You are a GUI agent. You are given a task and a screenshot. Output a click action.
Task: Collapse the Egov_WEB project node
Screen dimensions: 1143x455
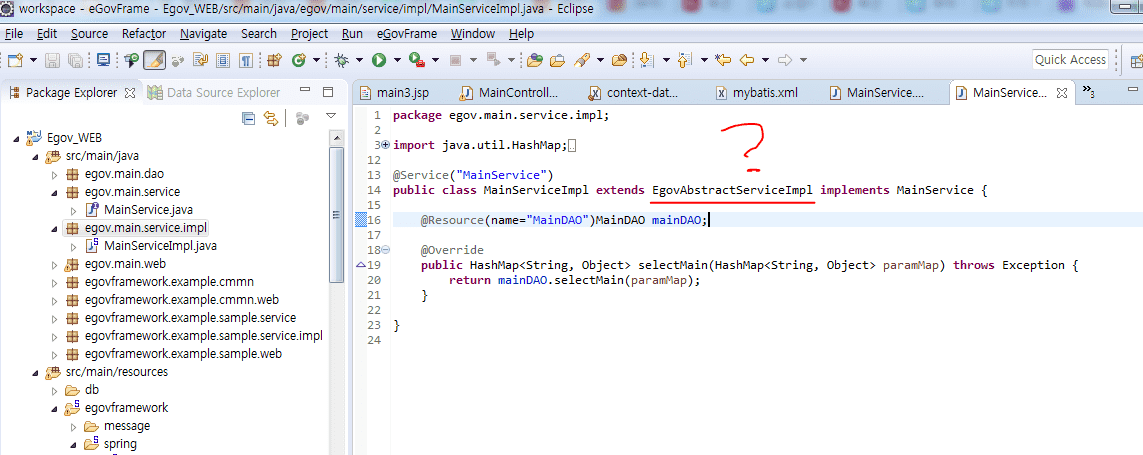16,138
